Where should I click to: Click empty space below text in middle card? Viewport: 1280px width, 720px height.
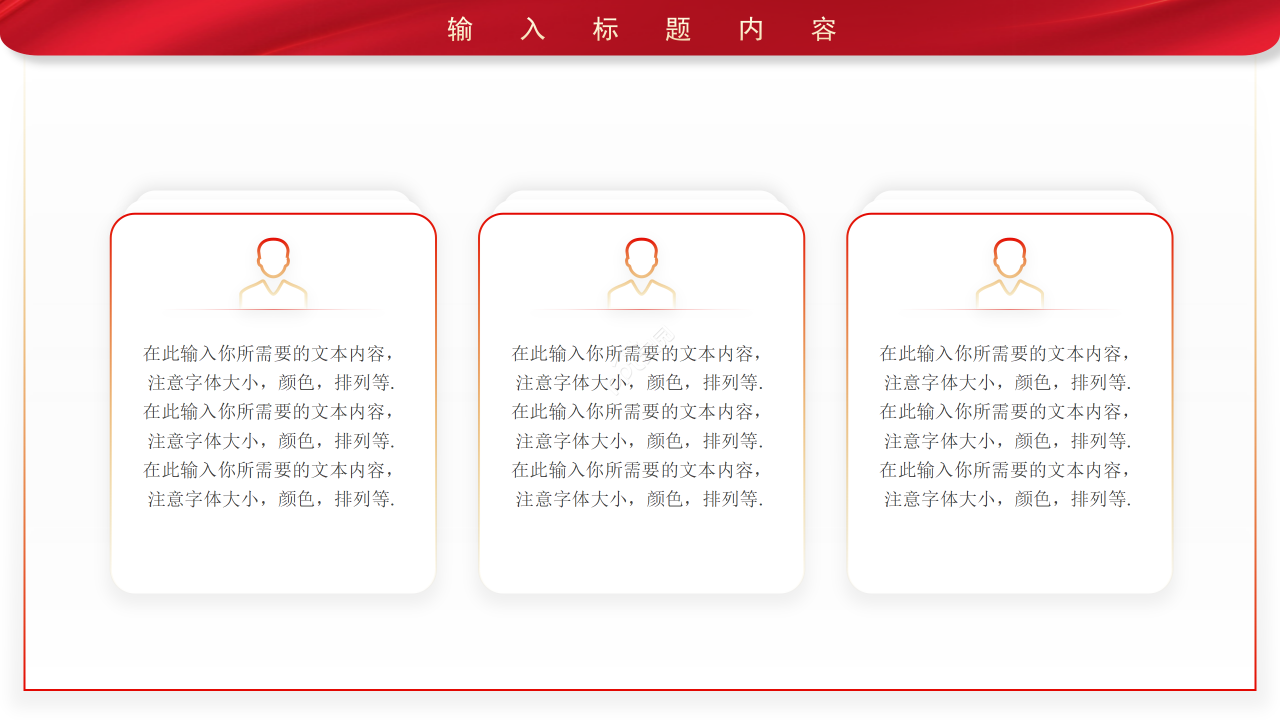pyautogui.click(x=641, y=550)
